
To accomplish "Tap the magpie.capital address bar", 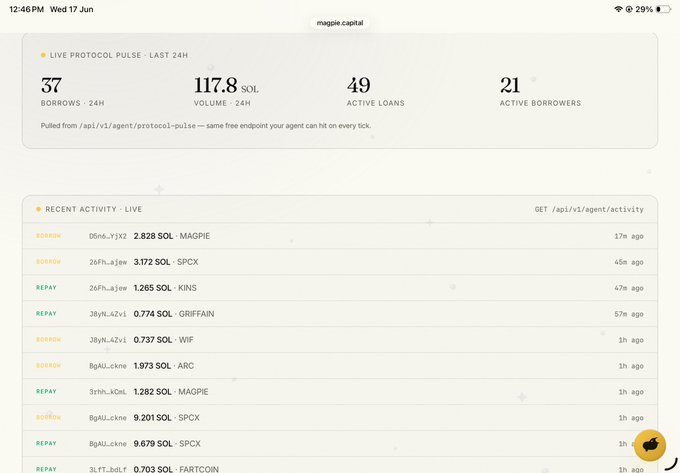I will click(340, 23).
